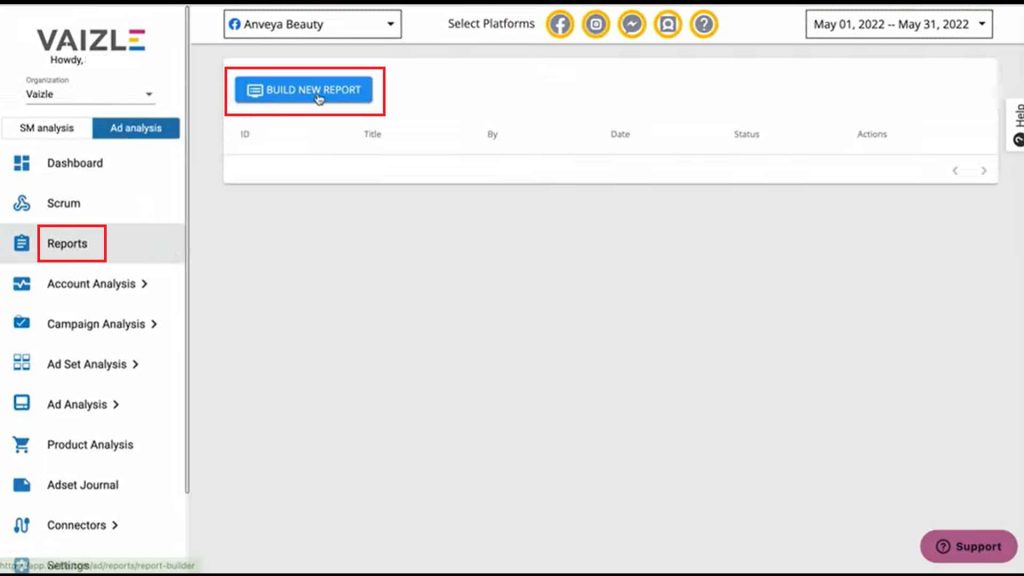
Task: Open the Support chat button
Action: pos(968,547)
